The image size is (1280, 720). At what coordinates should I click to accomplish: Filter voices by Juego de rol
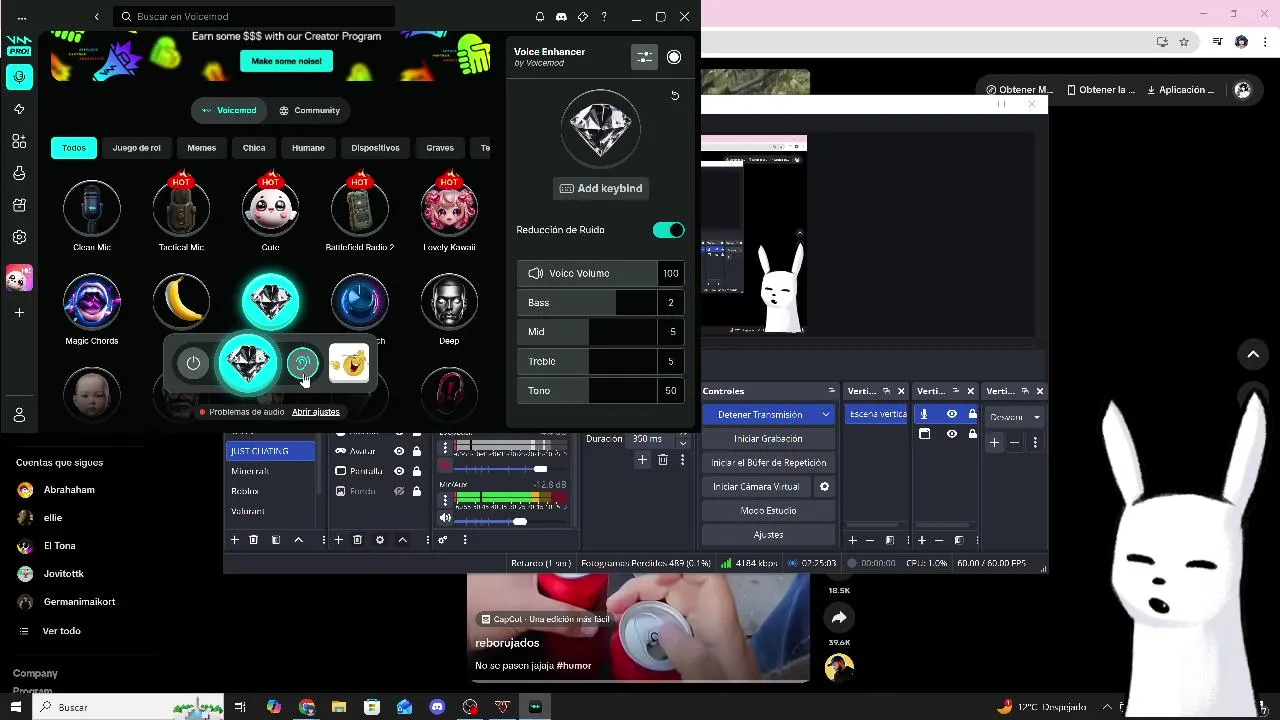137,148
